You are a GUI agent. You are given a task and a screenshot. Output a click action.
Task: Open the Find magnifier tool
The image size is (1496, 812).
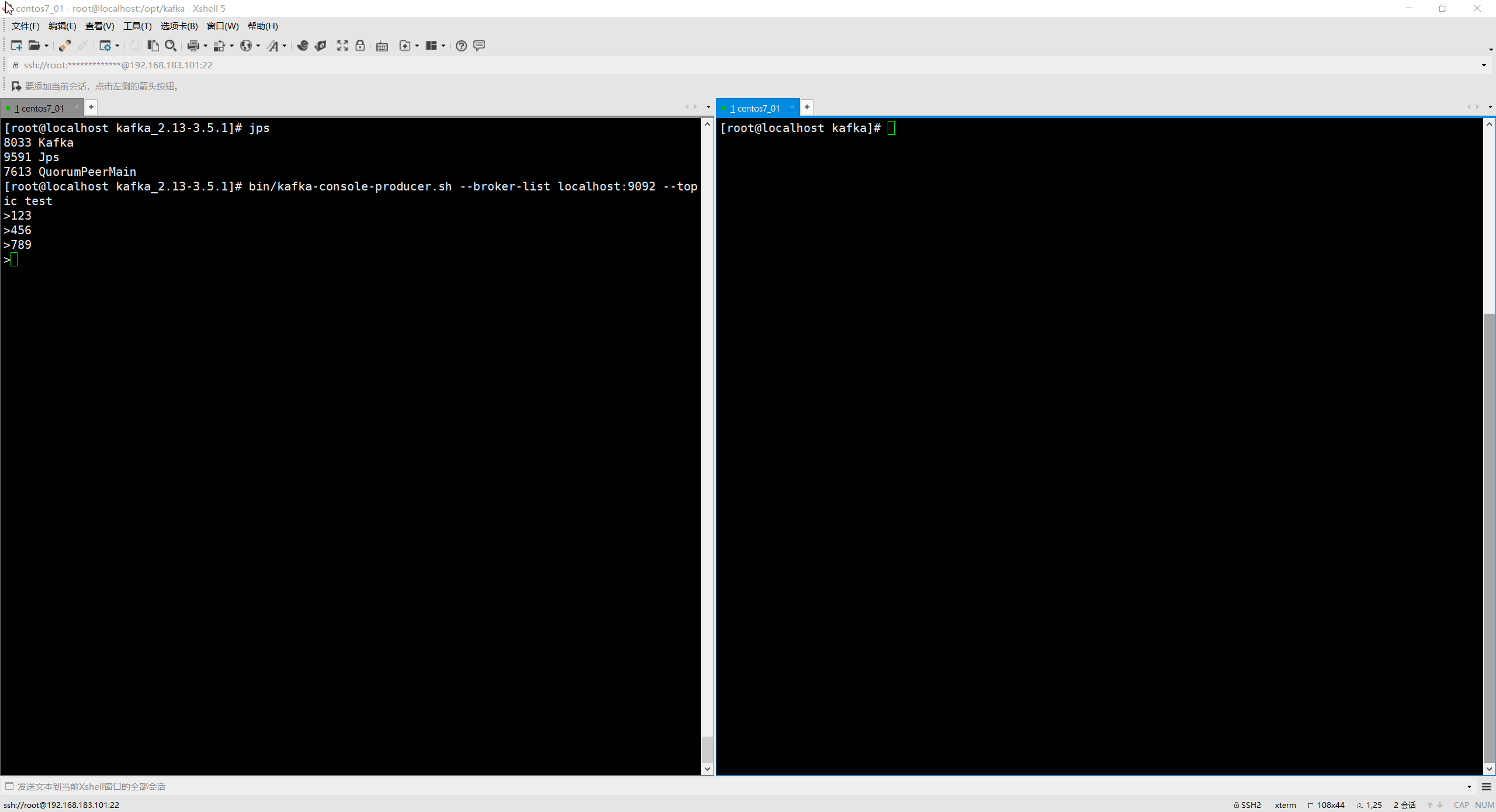171,46
